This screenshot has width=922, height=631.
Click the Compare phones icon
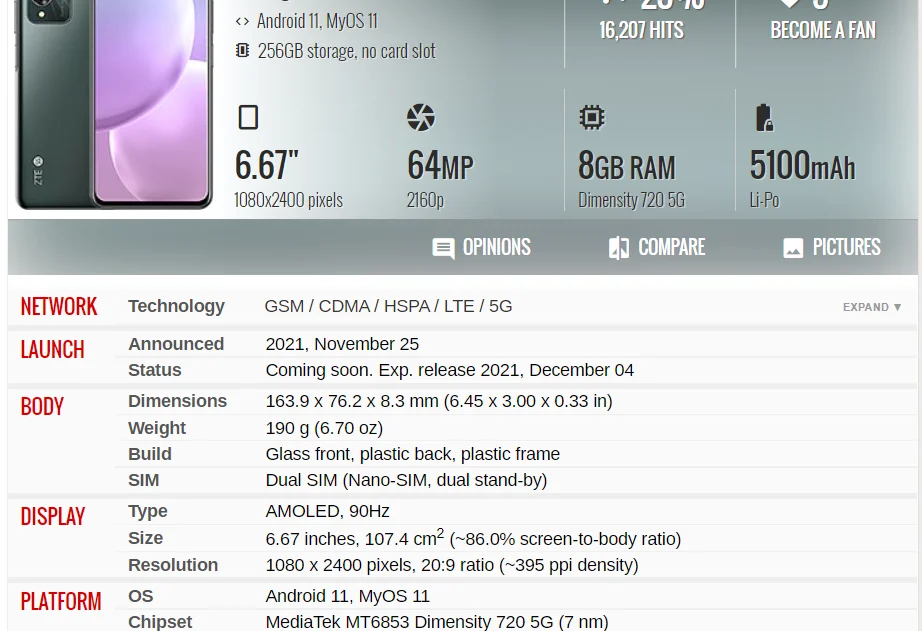pyautogui.click(x=619, y=249)
